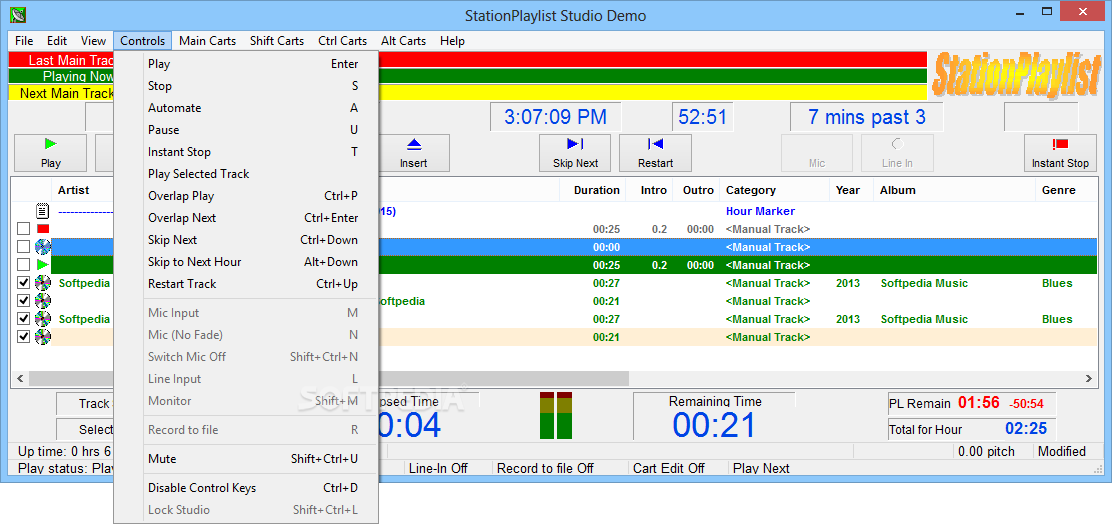
Task: Click 'Record to file Off' status entry
Action: 545,468
